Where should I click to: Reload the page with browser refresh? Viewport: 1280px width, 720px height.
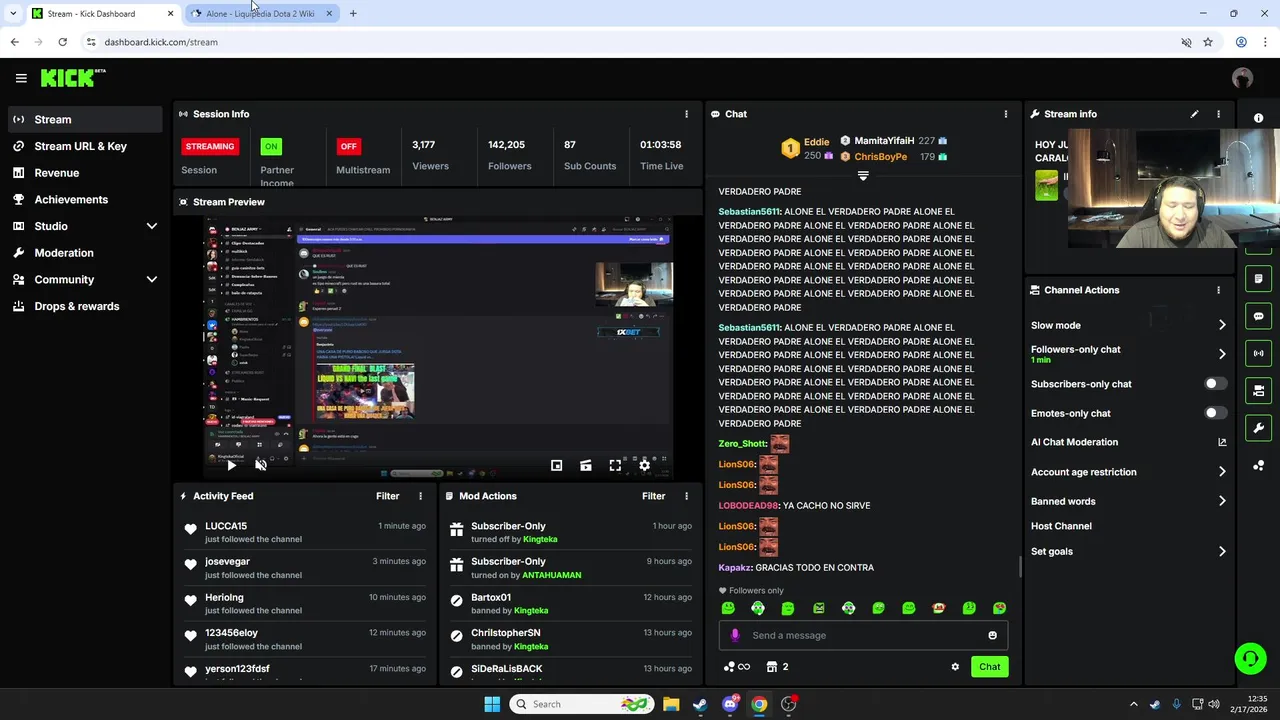62,42
